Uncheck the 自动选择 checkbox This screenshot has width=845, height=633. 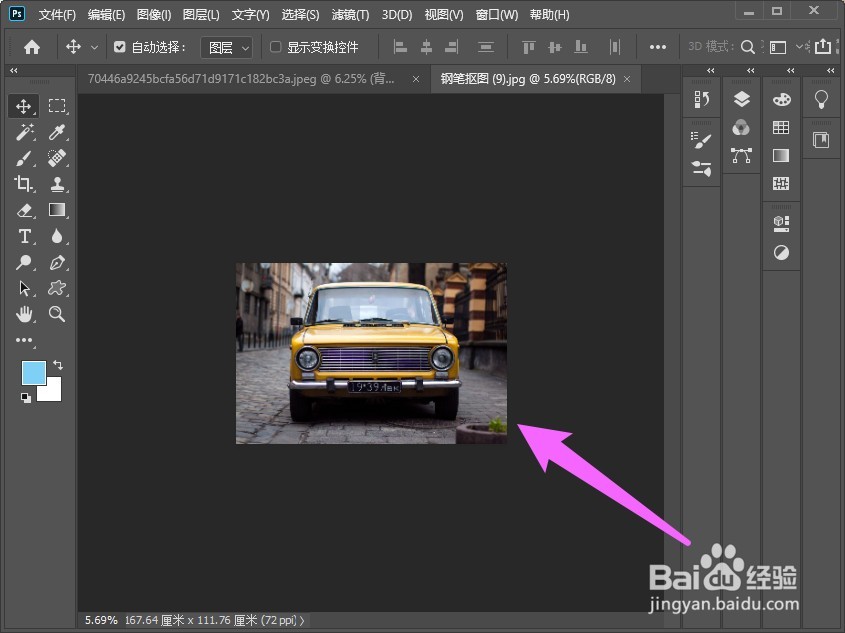point(120,47)
